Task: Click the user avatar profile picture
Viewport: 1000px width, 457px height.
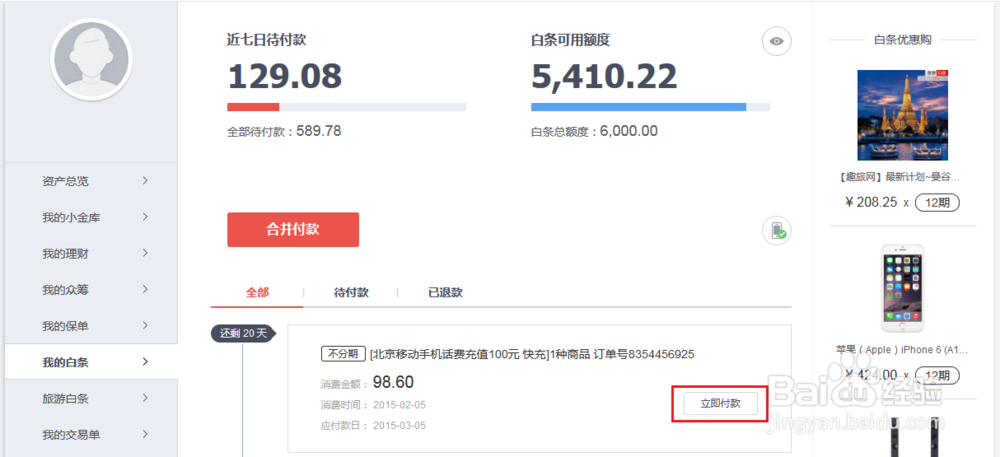Action: pos(92,59)
